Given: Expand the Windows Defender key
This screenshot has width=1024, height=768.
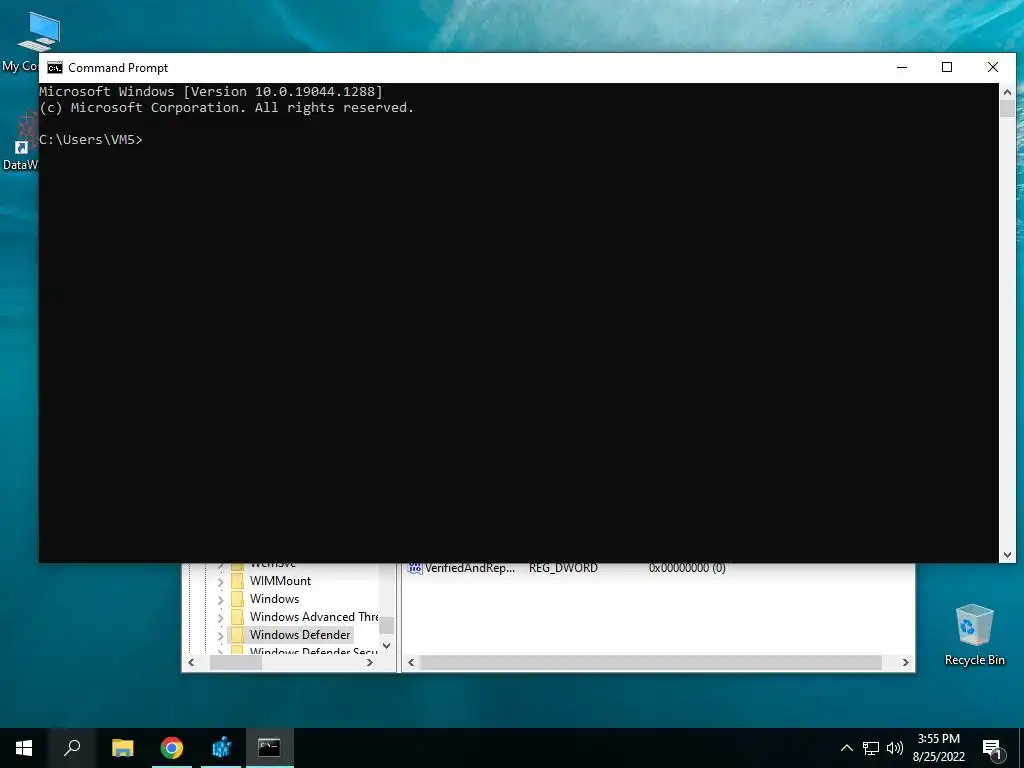Looking at the screenshot, I should pos(221,635).
